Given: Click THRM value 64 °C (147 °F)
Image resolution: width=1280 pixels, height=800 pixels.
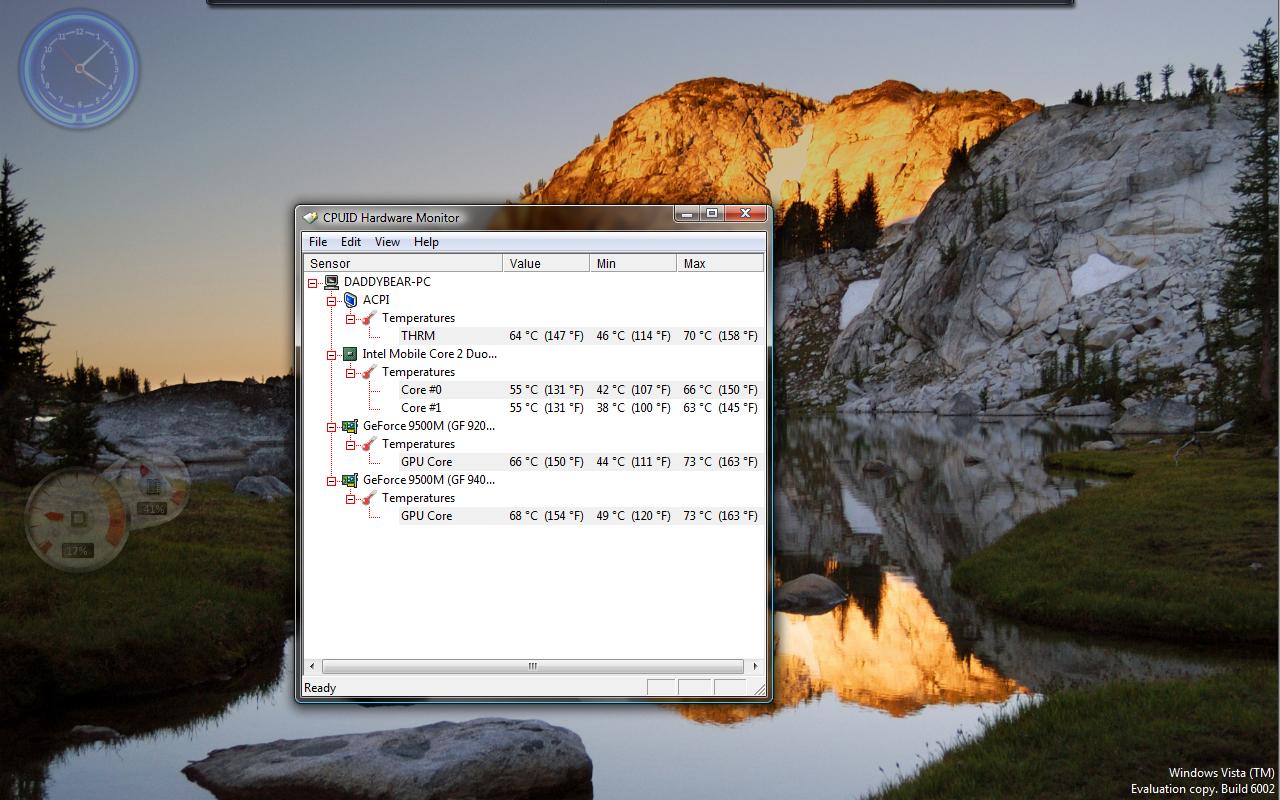Looking at the screenshot, I should pos(546,336).
